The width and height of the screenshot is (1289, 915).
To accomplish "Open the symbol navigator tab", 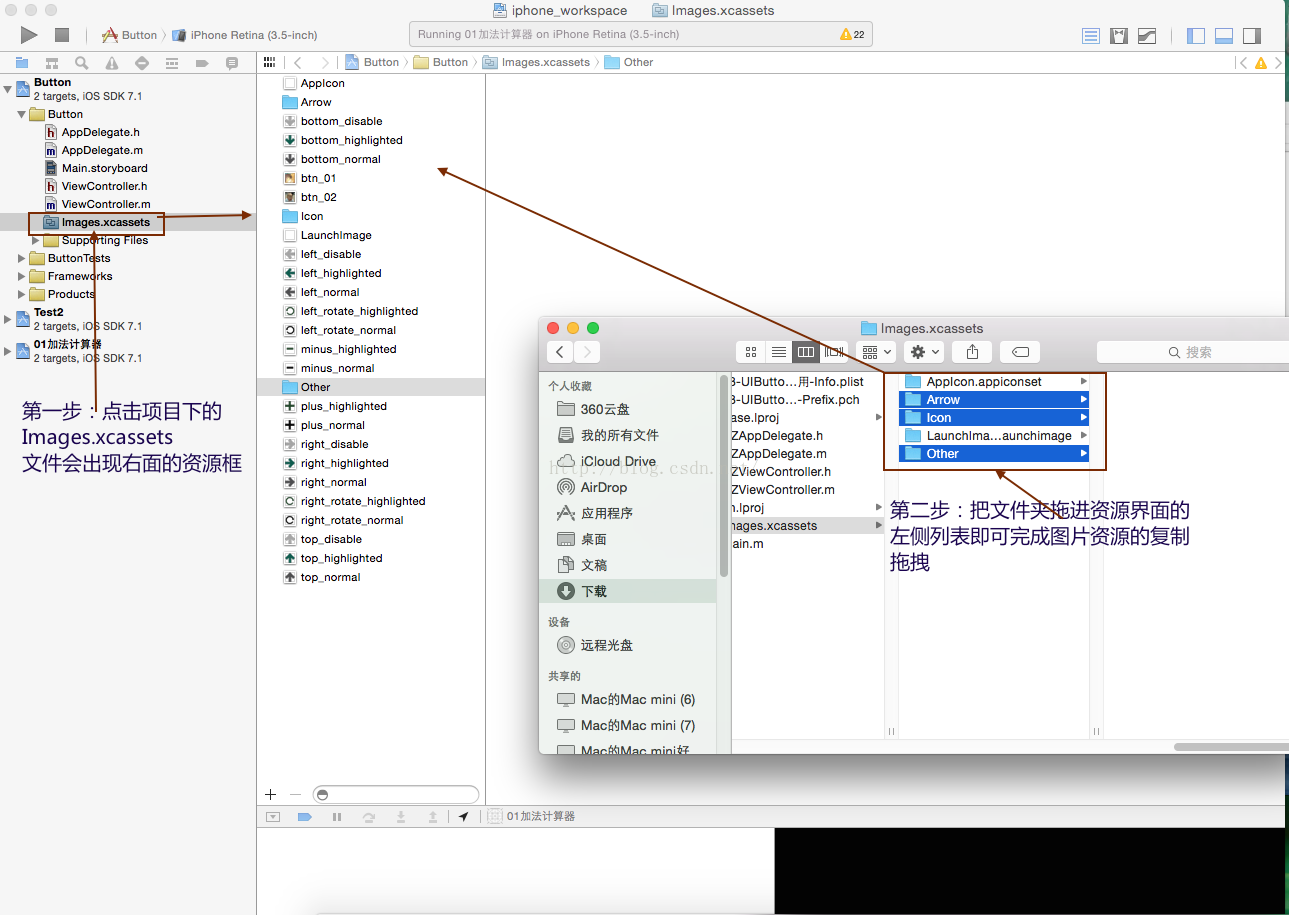I will click(x=52, y=63).
